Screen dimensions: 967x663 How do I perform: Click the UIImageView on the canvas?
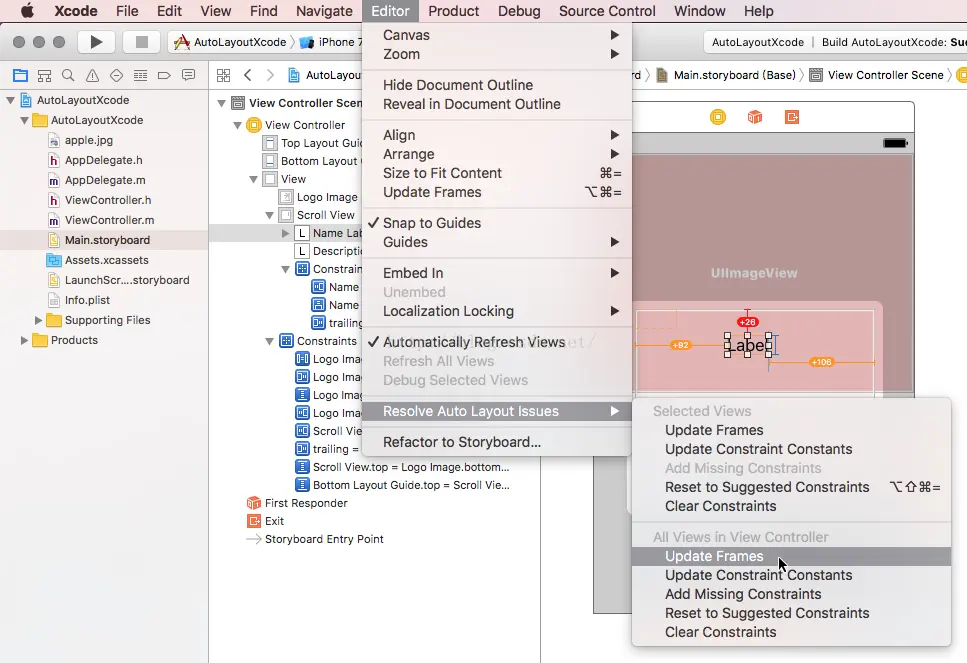point(754,273)
